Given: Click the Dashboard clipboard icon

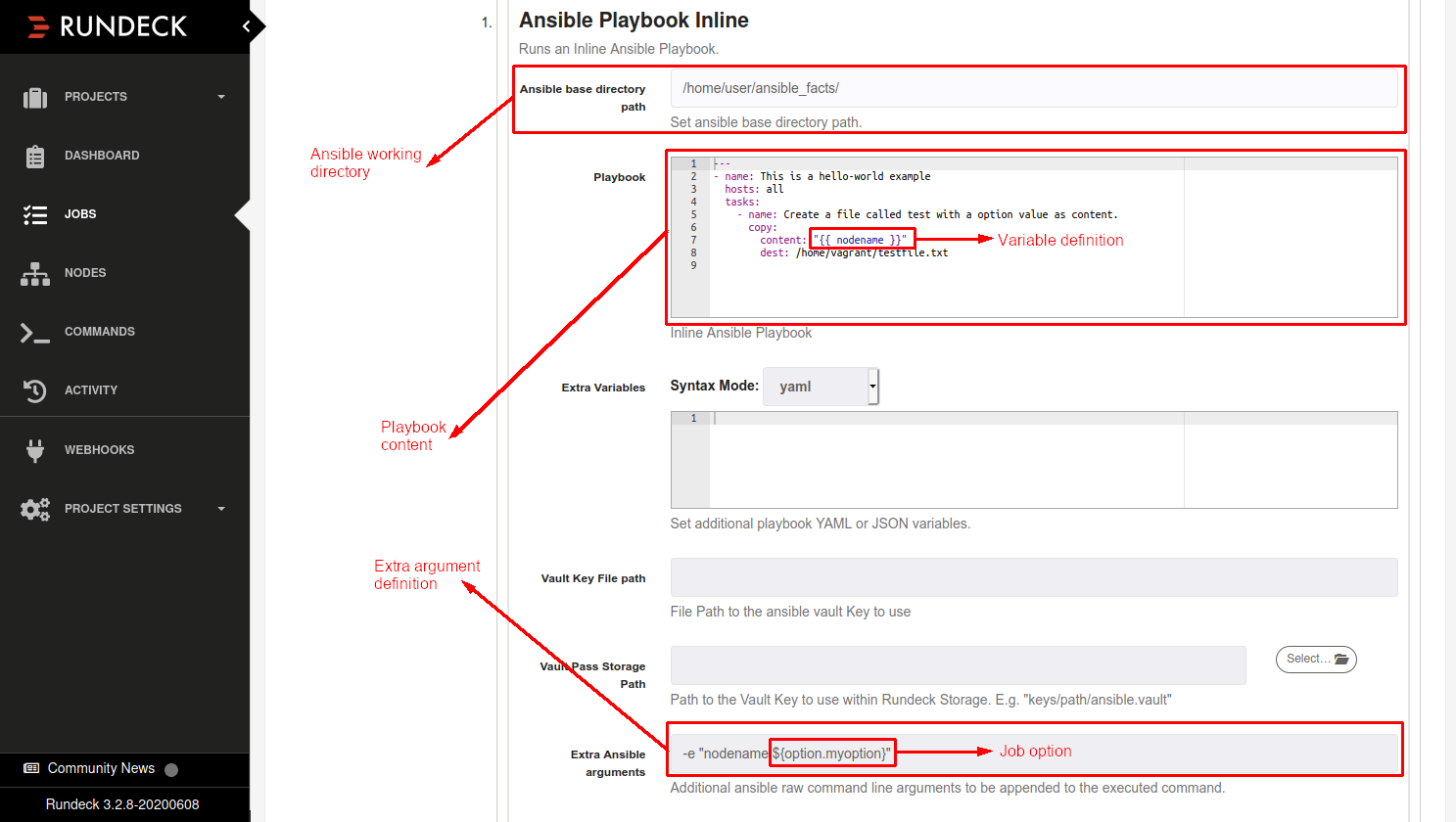Looking at the screenshot, I should pyautogui.click(x=35, y=156).
